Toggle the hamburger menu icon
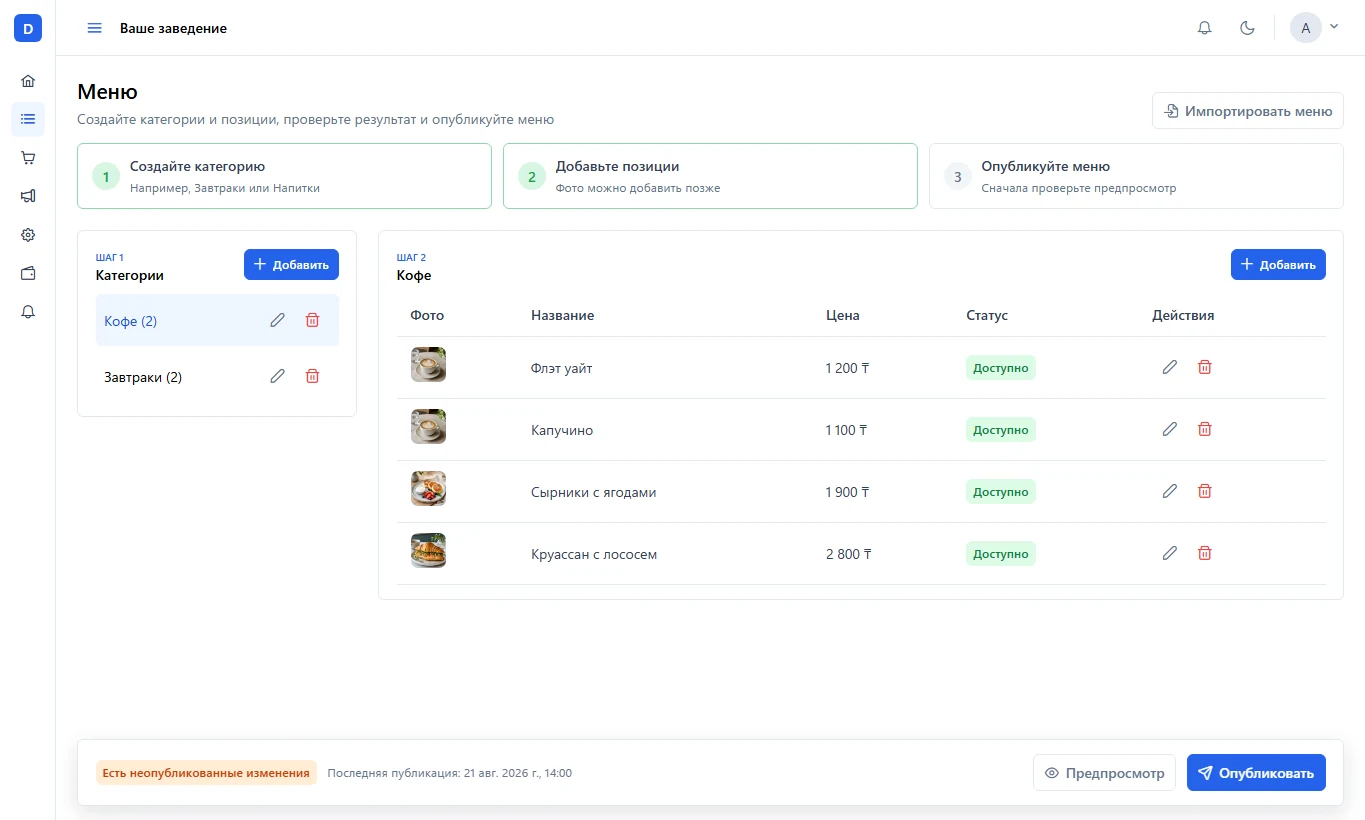 pos(95,28)
